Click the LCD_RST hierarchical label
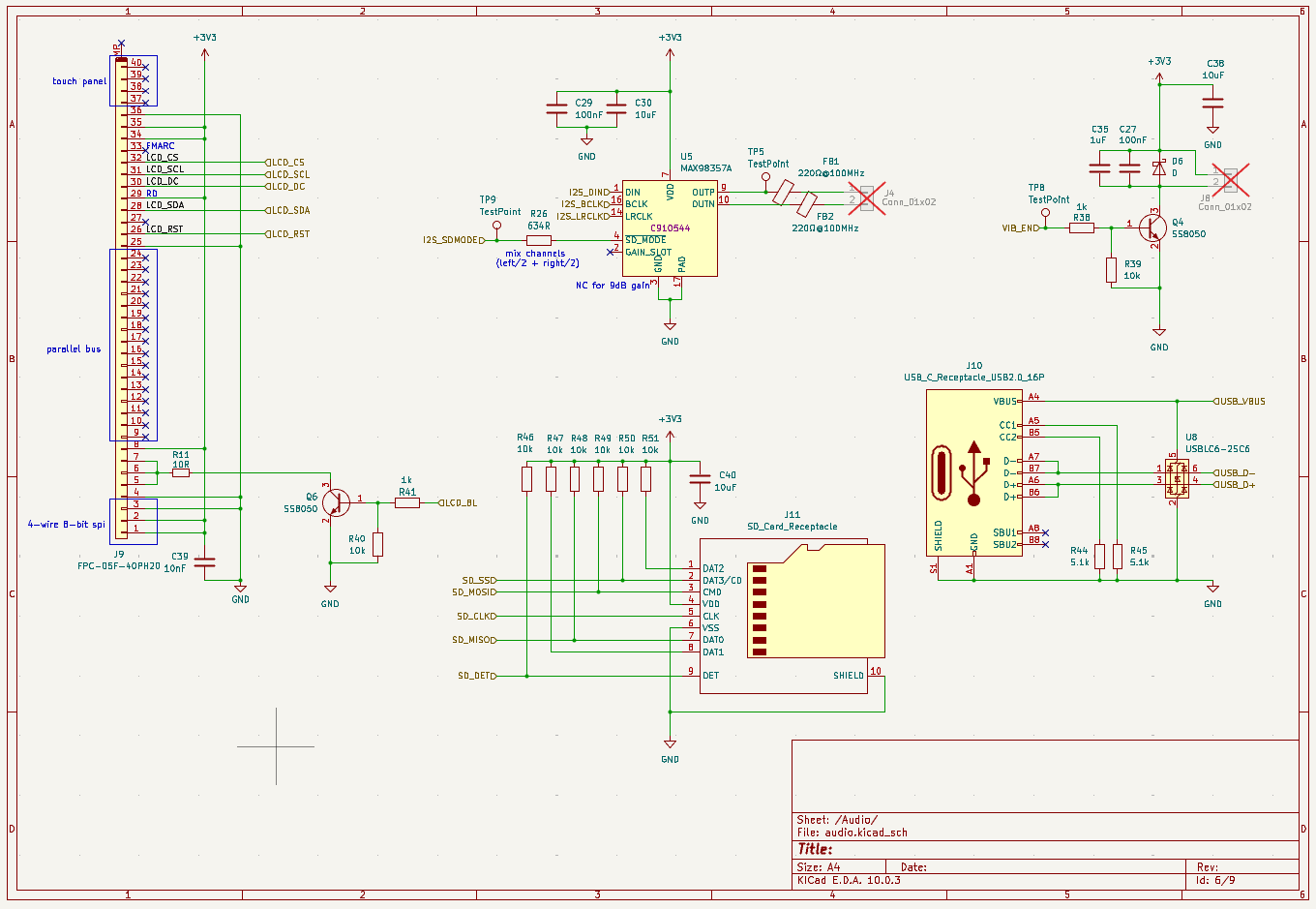 (x=287, y=234)
